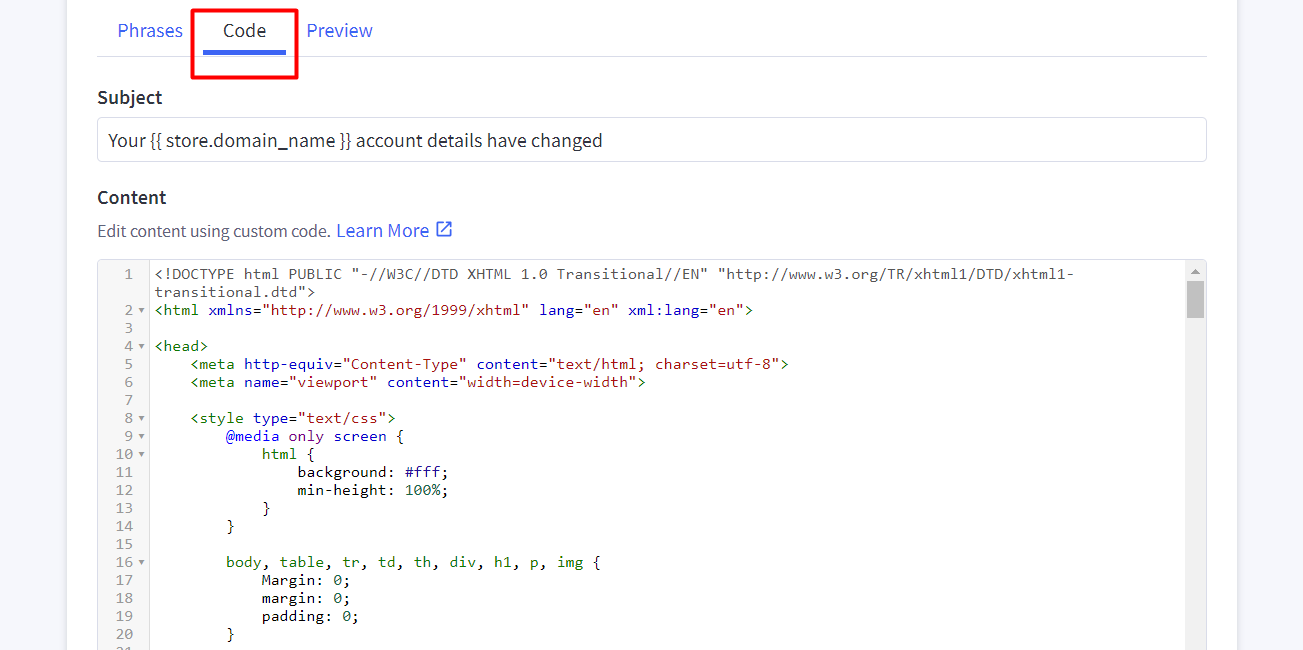This screenshot has height=650, width=1303.
Task: Switch to the Phrases tab
Action: click(150, 31)
